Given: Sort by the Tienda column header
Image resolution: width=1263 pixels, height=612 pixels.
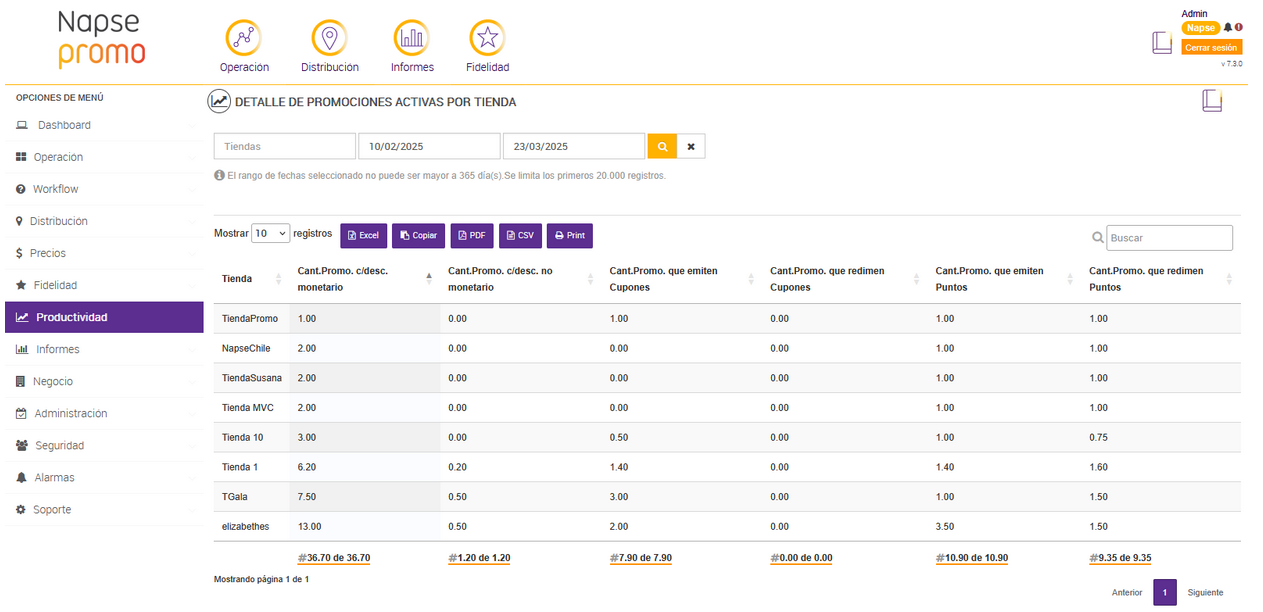Looking at the screenshot, I should pyautogui.click(x=238, y=279).
